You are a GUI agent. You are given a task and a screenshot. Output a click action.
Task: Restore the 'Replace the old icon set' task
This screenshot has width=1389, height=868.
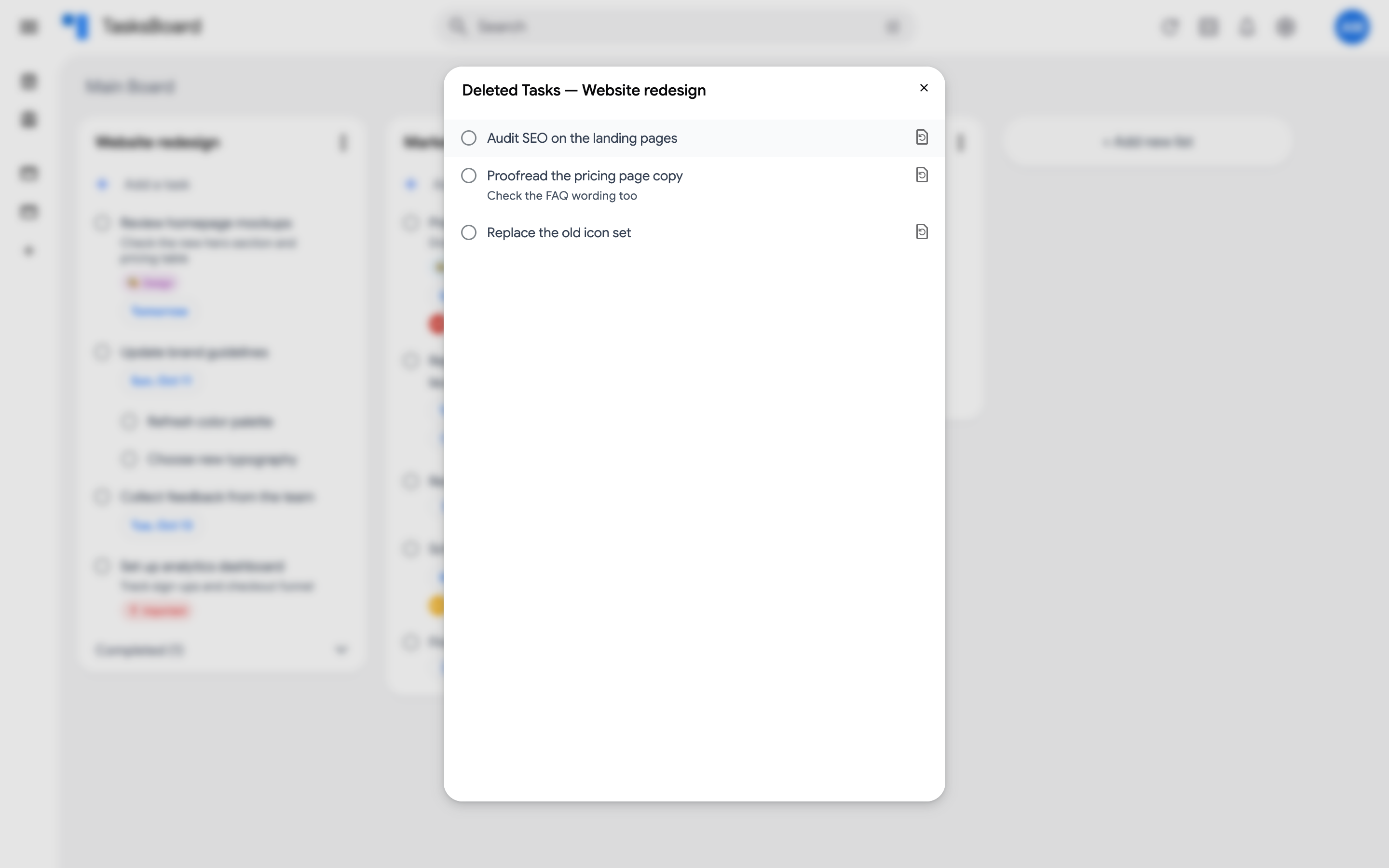click(922, 231)
